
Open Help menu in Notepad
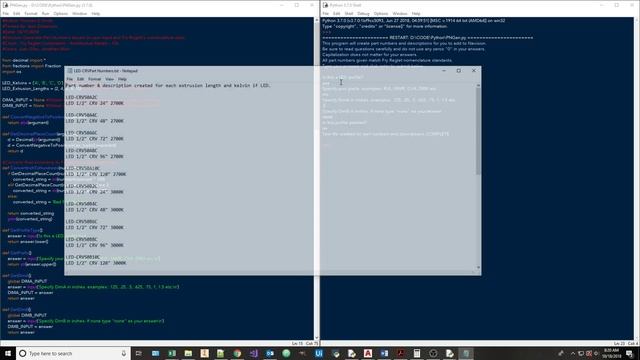[x=122, y=79]
